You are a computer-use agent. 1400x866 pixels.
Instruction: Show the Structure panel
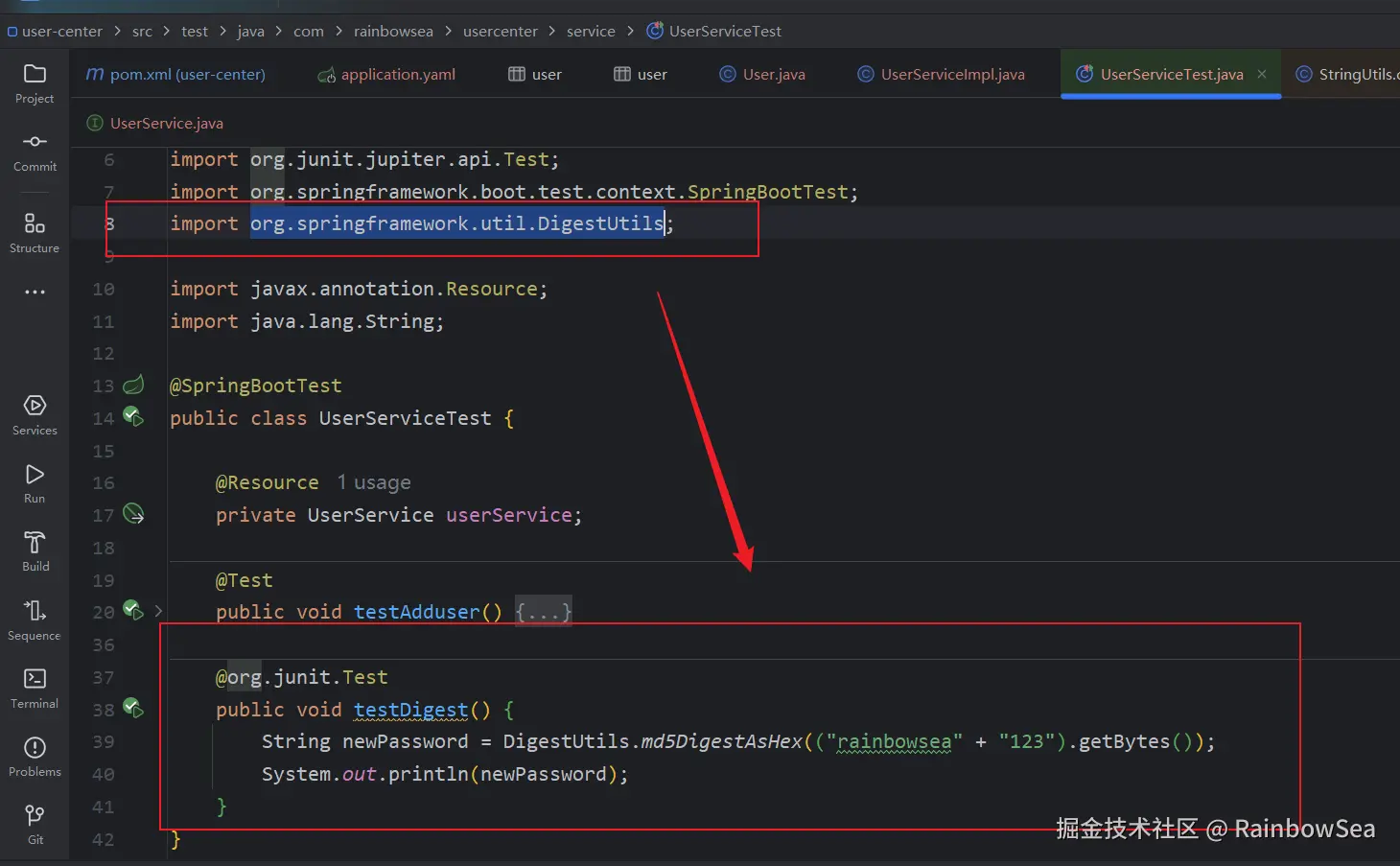click(35, 232)
